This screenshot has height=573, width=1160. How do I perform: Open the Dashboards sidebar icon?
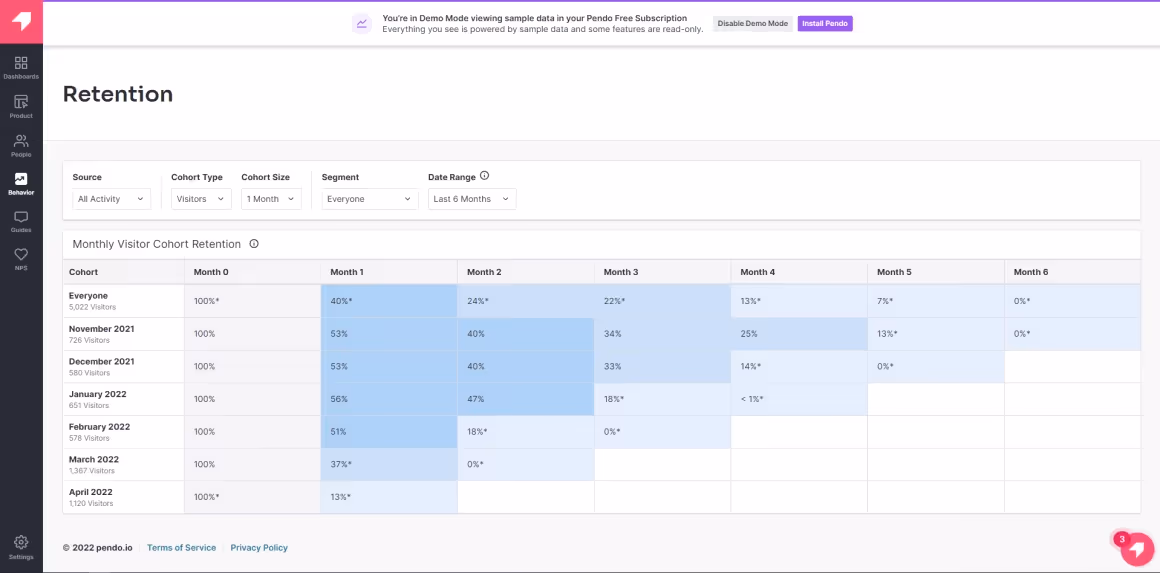pos(21,63)
